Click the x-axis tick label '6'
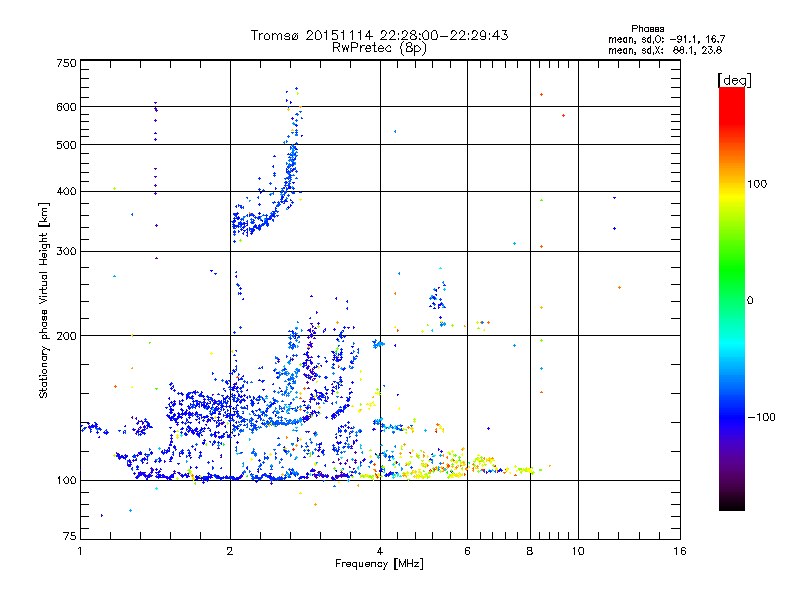The image size is (800, 600). click(x=467, y=551)
